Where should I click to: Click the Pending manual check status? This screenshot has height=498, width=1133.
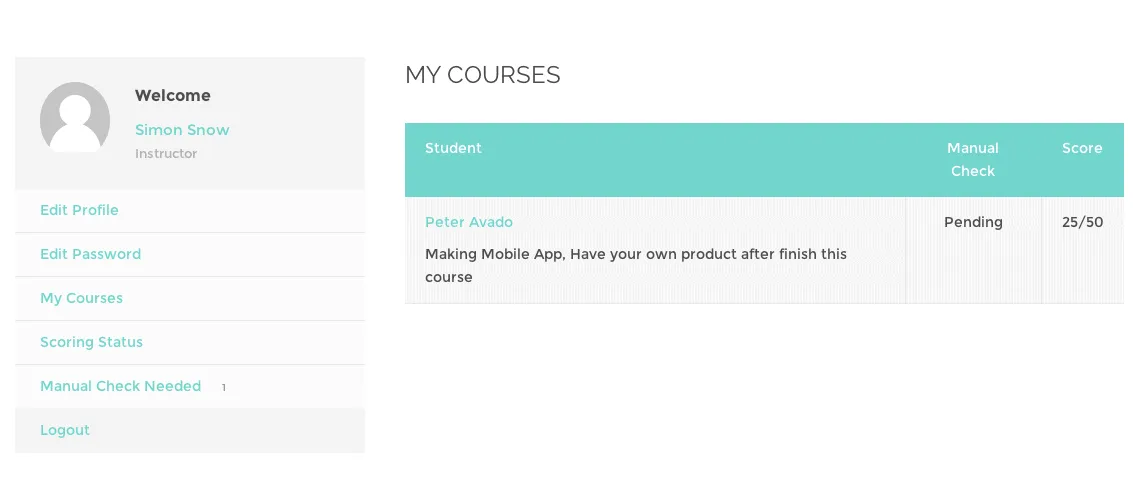tap(972, 222)
